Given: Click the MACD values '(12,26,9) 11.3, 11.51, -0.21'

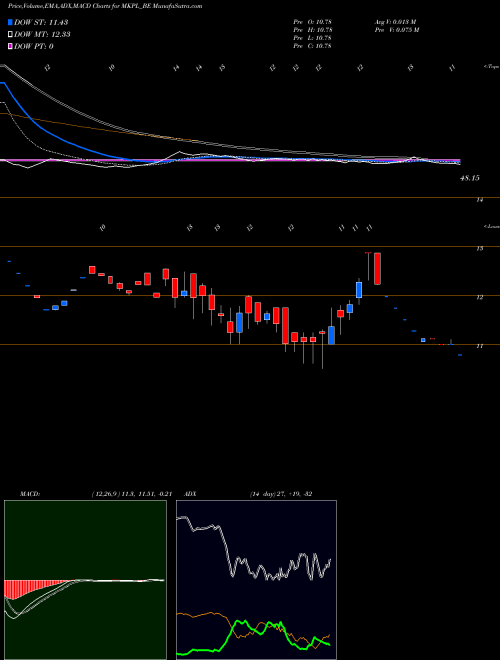Looking at the screenshot, I should (132, 494).
